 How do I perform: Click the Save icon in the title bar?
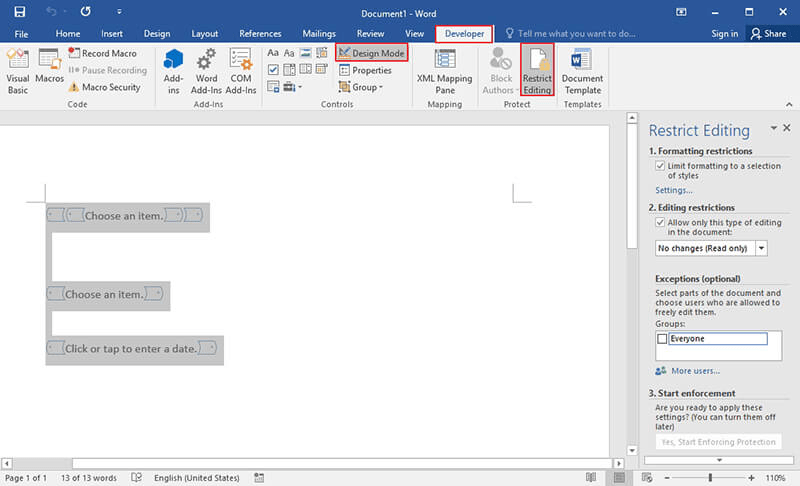point(19,12)
